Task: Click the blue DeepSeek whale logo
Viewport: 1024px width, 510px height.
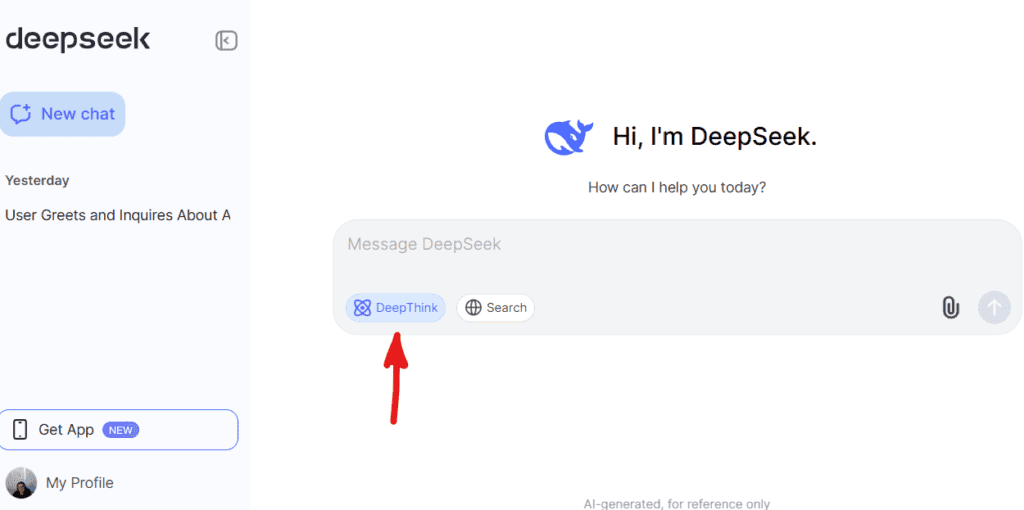Action: pyautogui.click(x=568, y=137)
